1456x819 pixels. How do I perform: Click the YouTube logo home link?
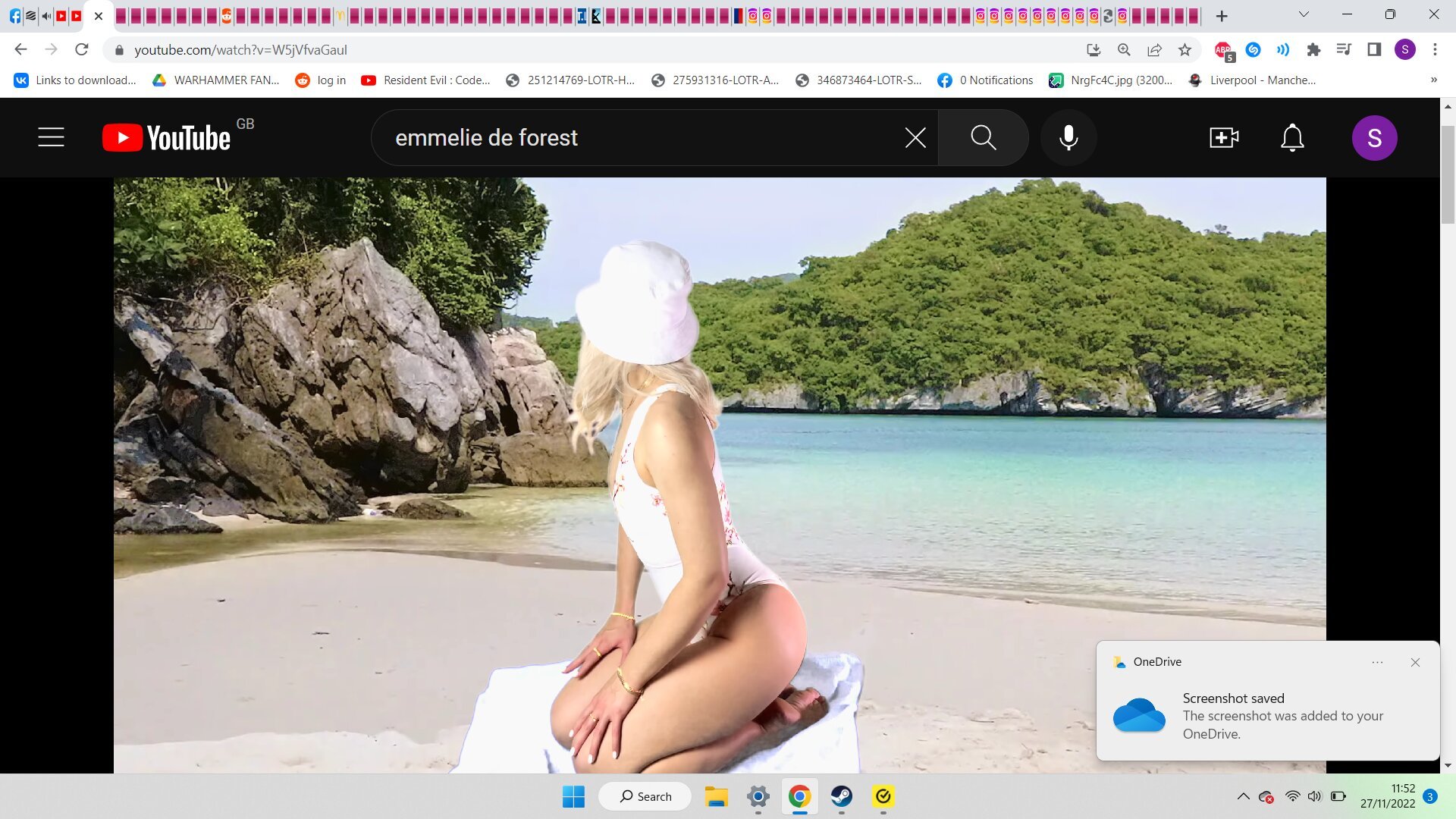point(167,137)
